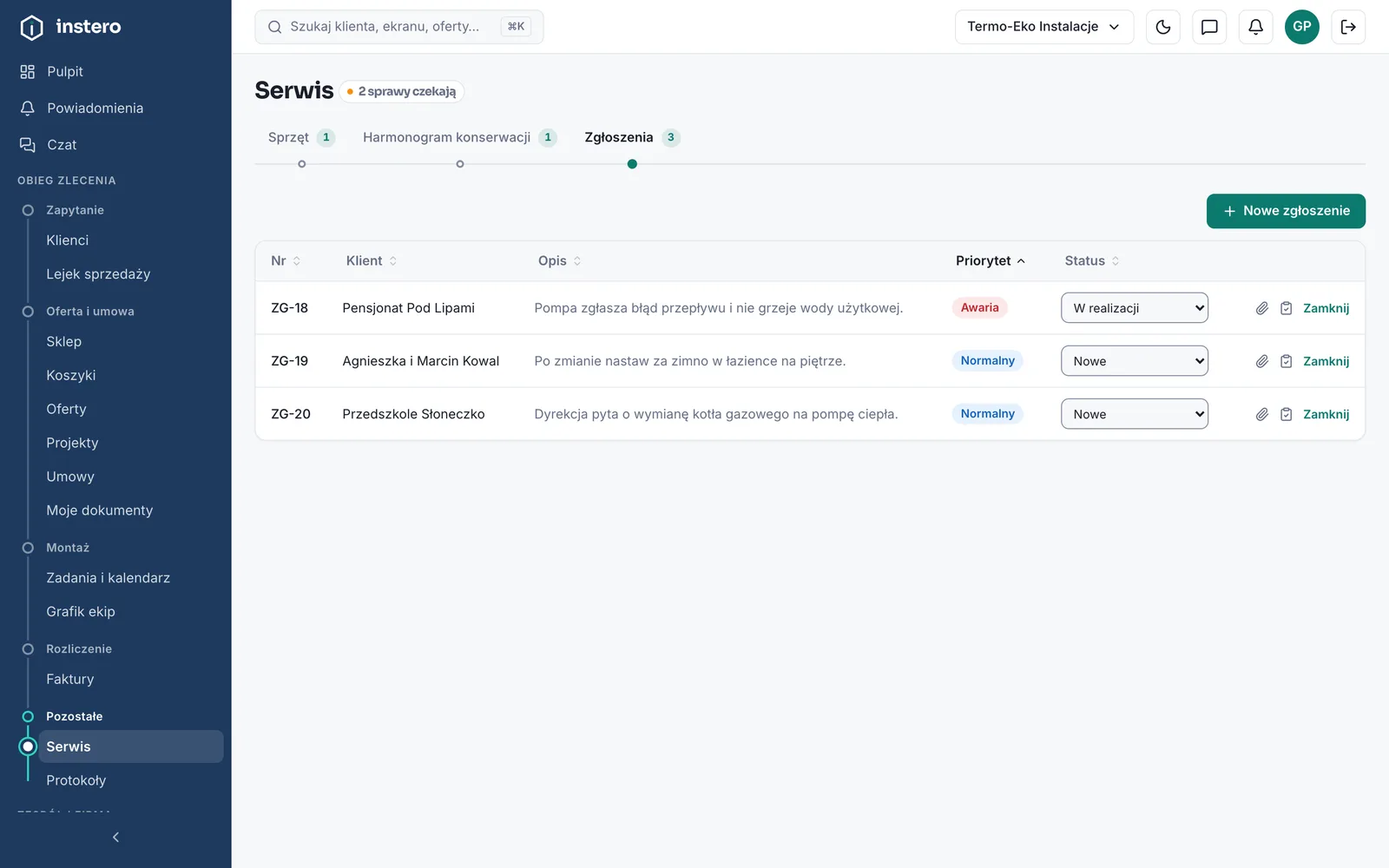Sort table by Klient column
The width and height of the screenshot is (1389, 868).
[372, 260]
